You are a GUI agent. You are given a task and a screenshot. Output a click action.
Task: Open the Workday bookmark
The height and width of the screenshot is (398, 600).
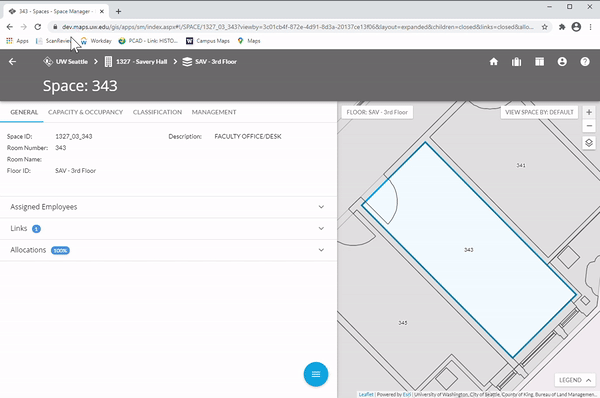(x=96, y=41)
